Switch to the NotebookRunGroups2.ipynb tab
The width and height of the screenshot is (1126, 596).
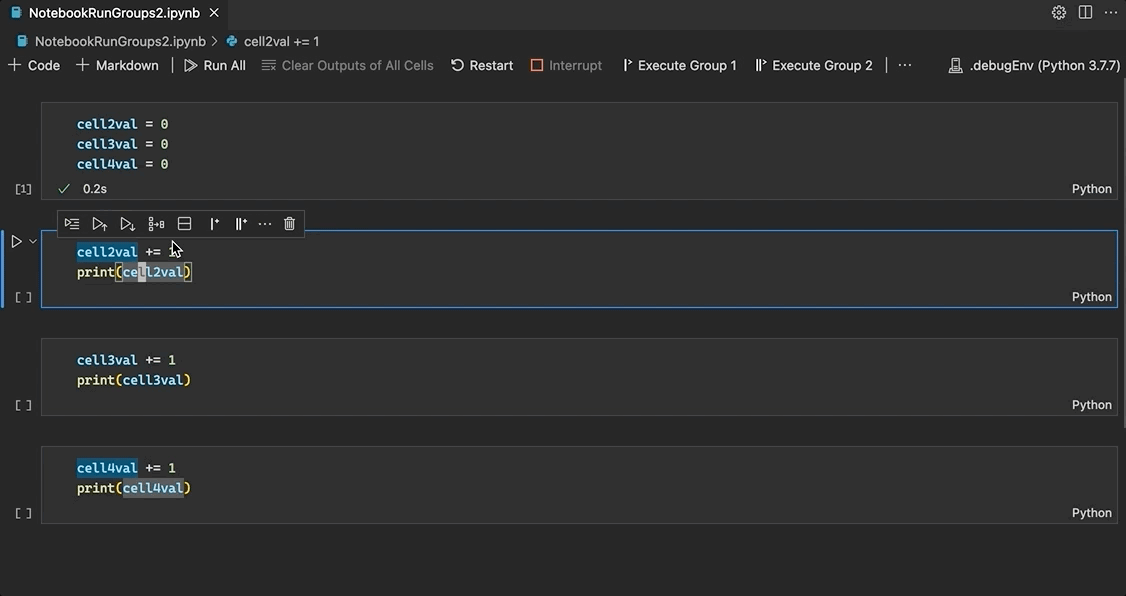(x=110, y=14)
